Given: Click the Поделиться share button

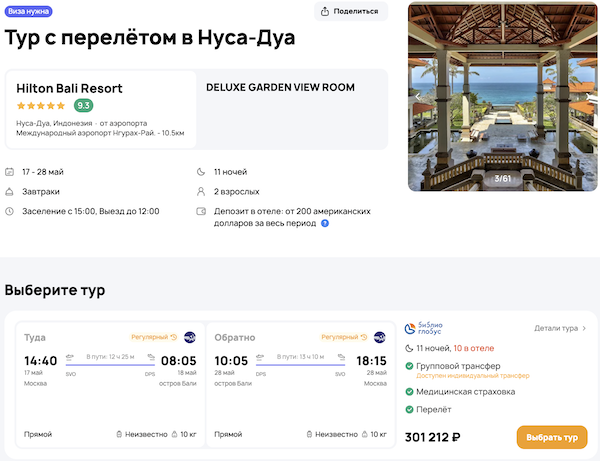Looking at the screenshot, I should click(350, 12).
